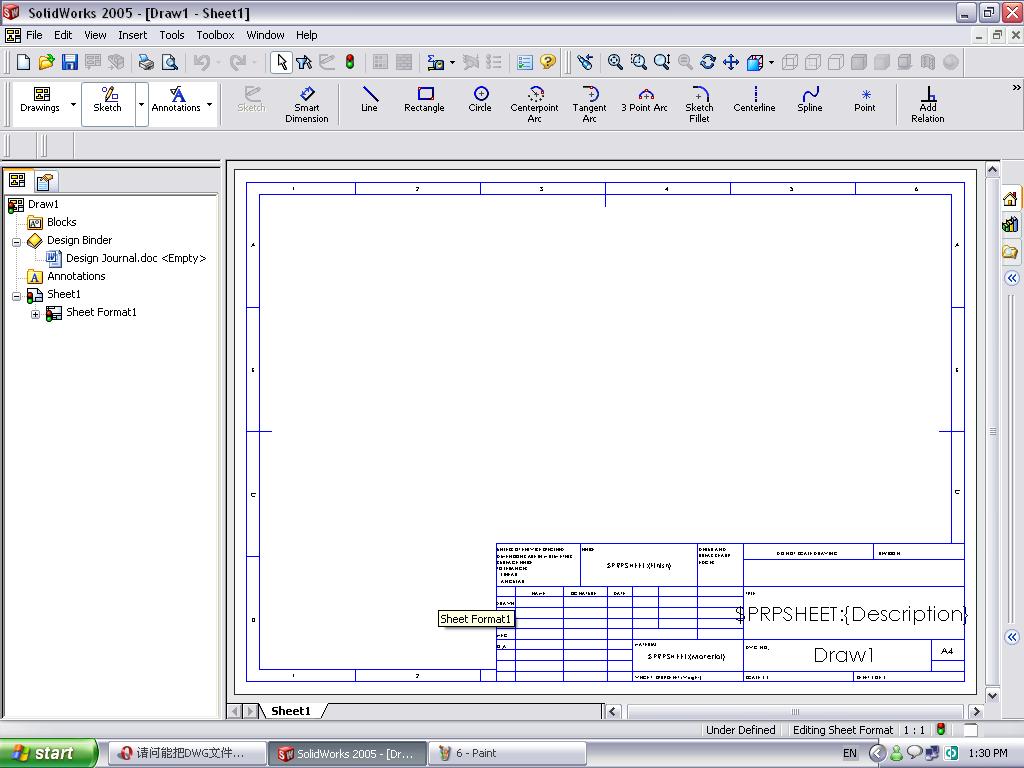Open the Tools menu
The width and height of the screenshot is (1024, 768).
172,35
